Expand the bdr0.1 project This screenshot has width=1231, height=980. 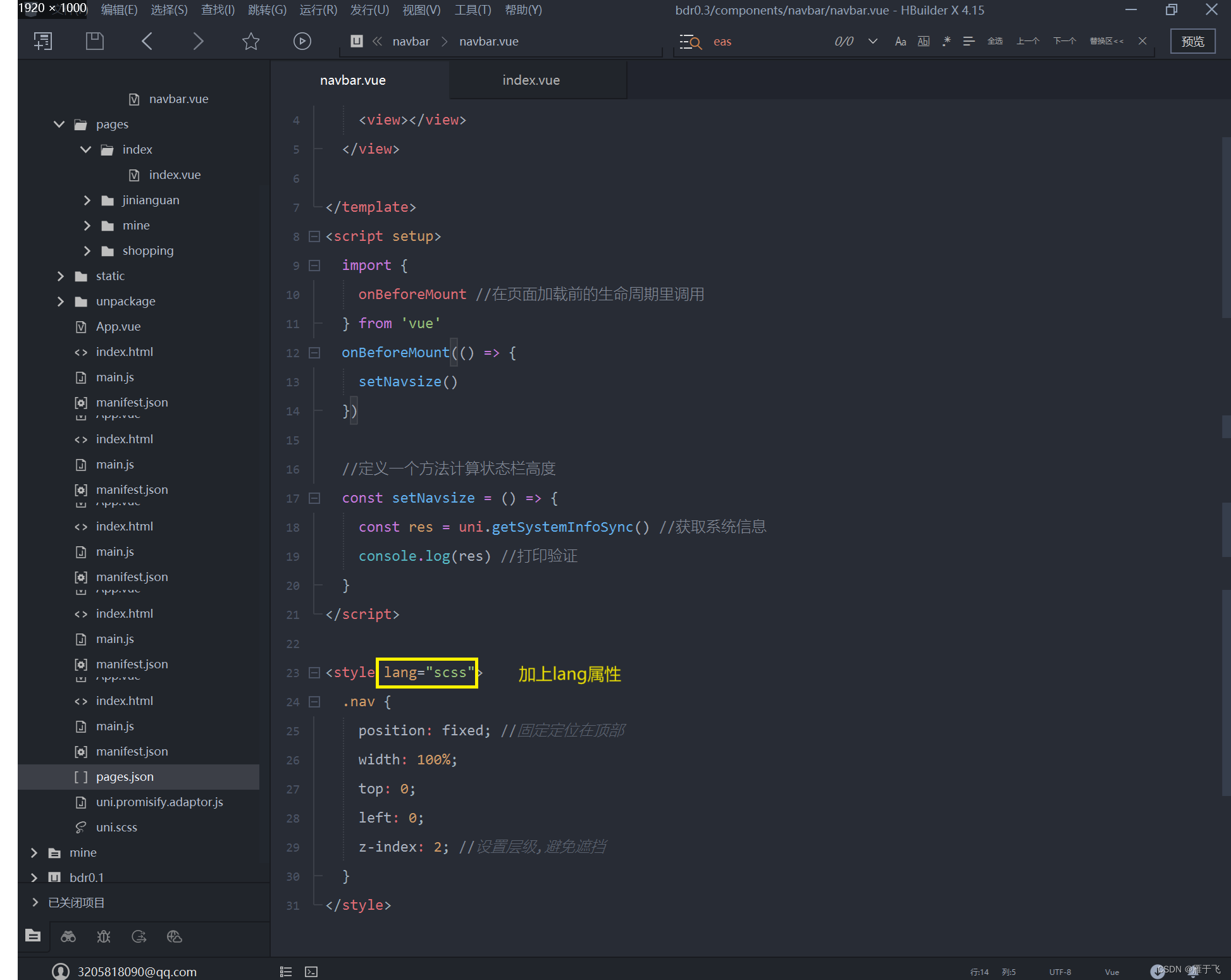click(x=34, y=877)
